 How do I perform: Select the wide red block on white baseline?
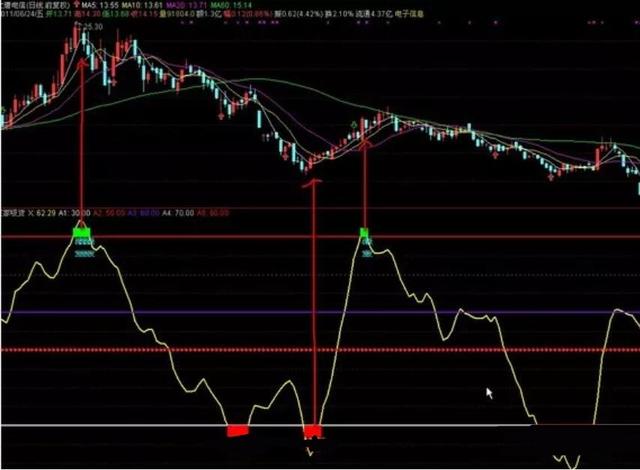point(238,431)
